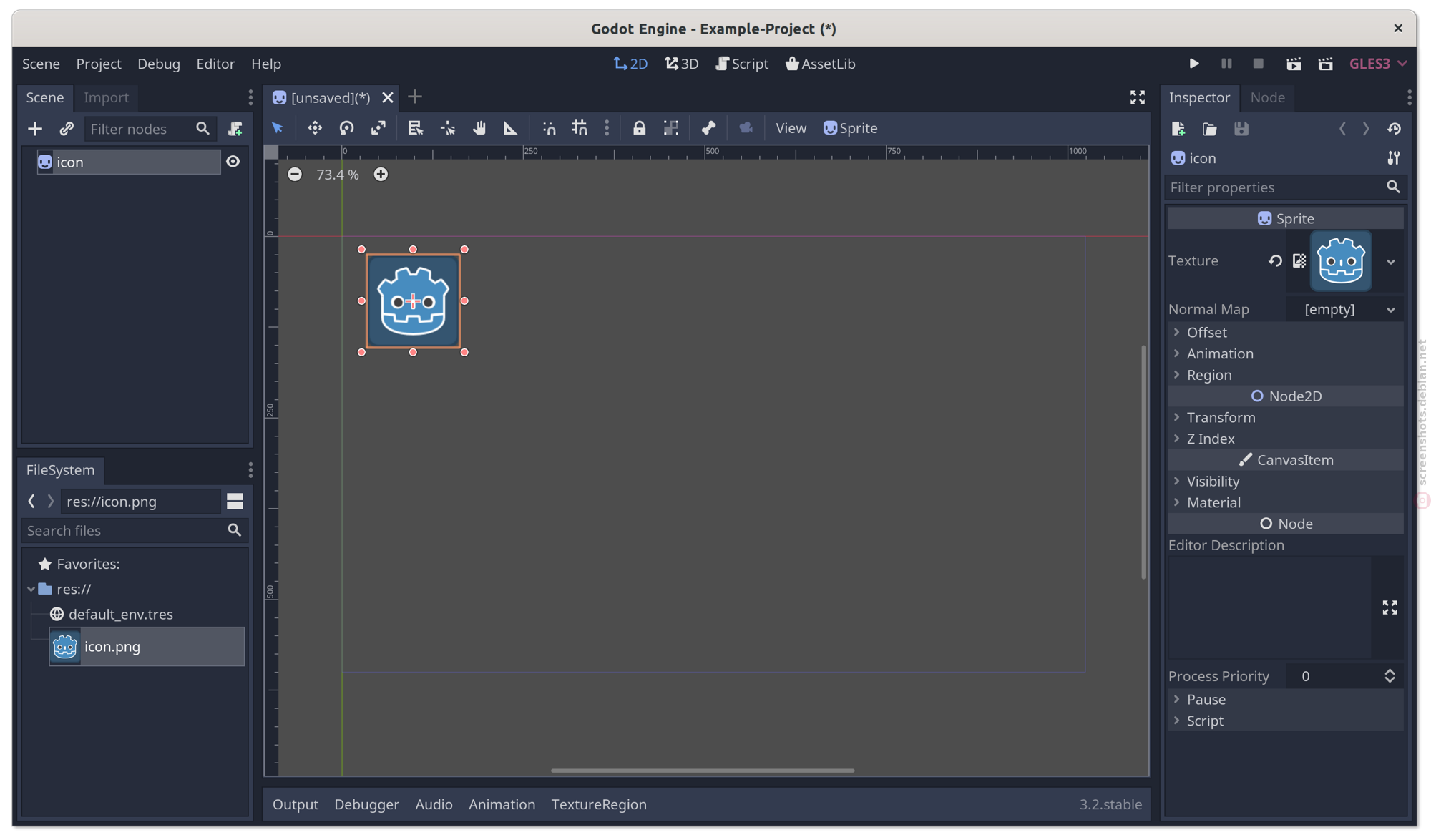This screenshot has height=840, width=1431.
Task: Open the Editor menu
Action: click(x=215, y=64)
